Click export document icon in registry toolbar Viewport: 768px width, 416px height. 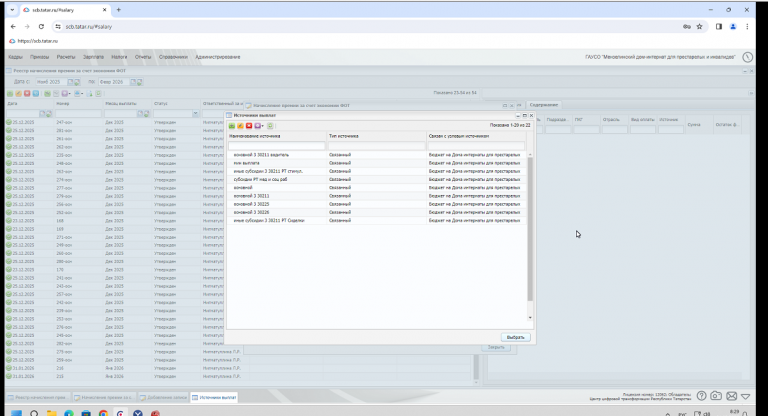click(x=90, y=94)
